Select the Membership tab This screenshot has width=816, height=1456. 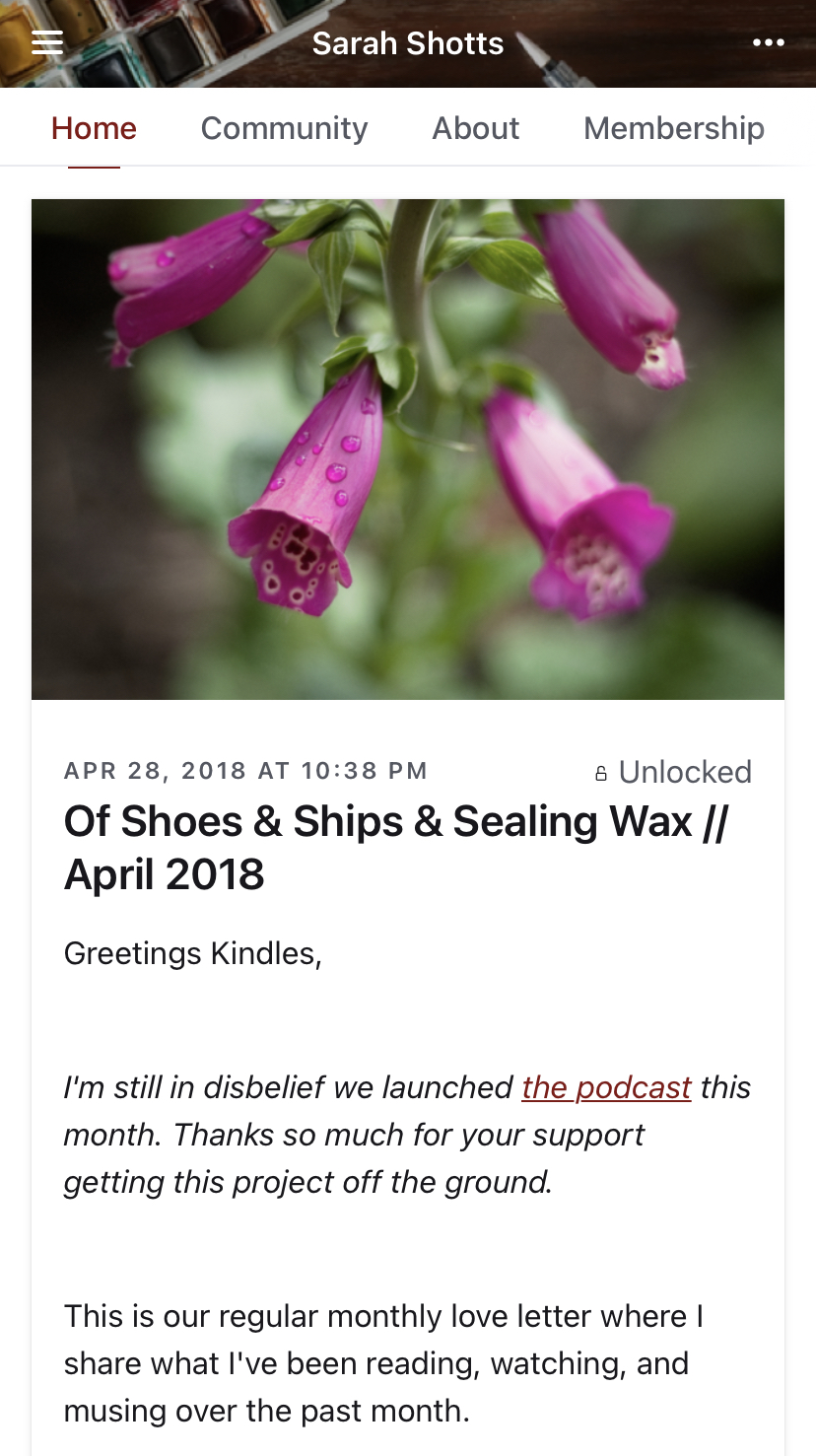point(673,128)
